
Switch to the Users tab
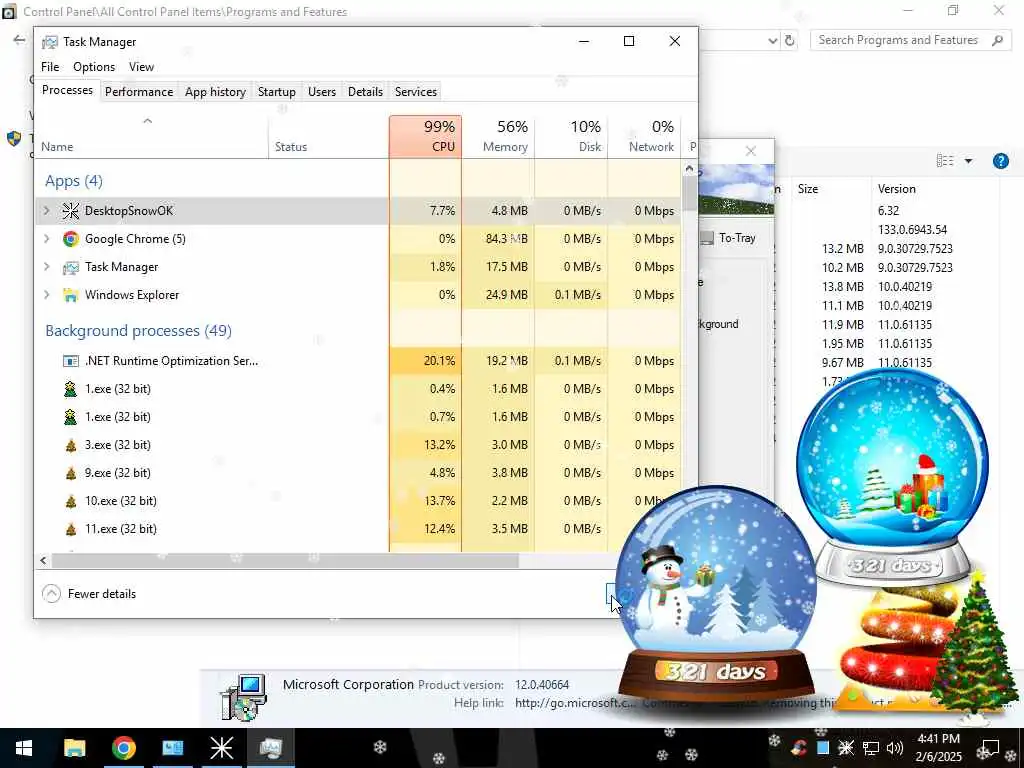(x=322, y=91)
